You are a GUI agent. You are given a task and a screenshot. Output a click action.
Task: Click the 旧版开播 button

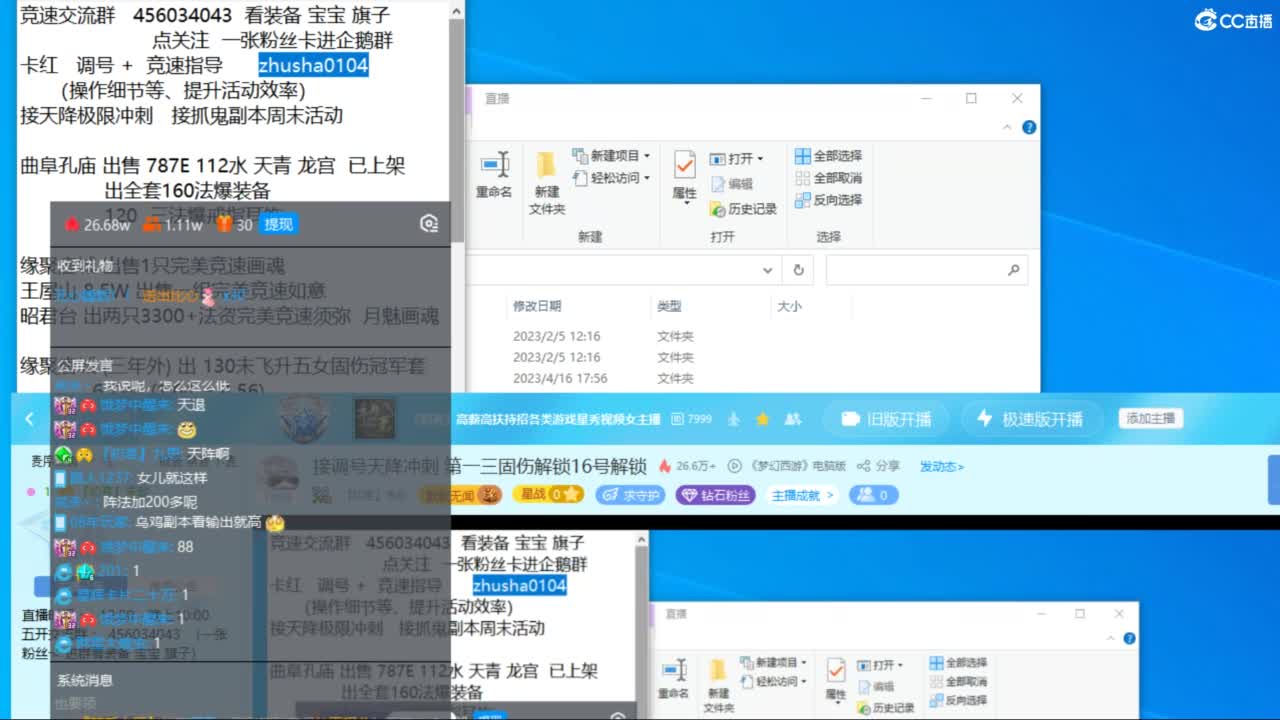coord(886,419)
